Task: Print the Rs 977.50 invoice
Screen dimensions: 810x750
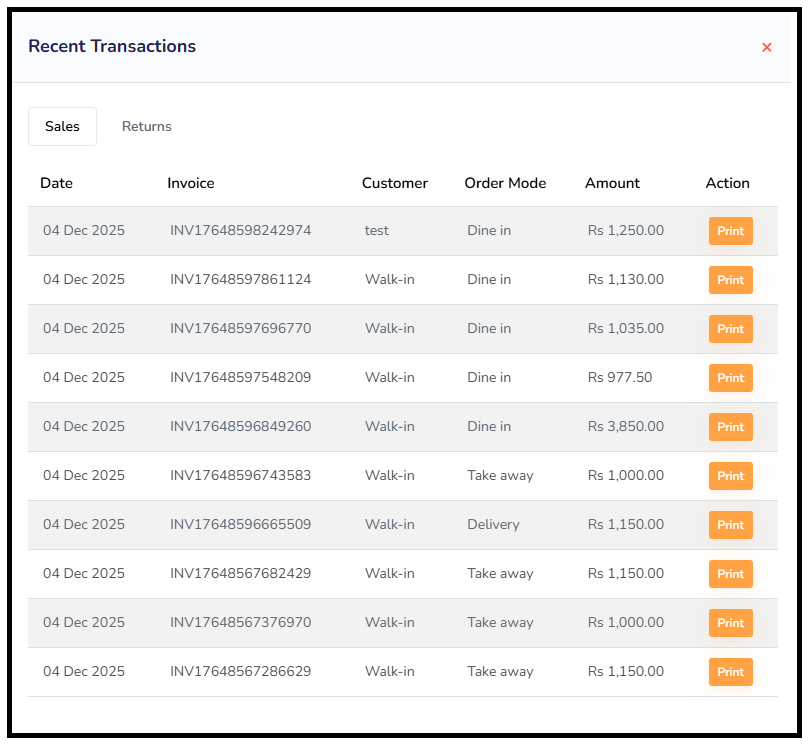Action: click(x=730, y=378)
